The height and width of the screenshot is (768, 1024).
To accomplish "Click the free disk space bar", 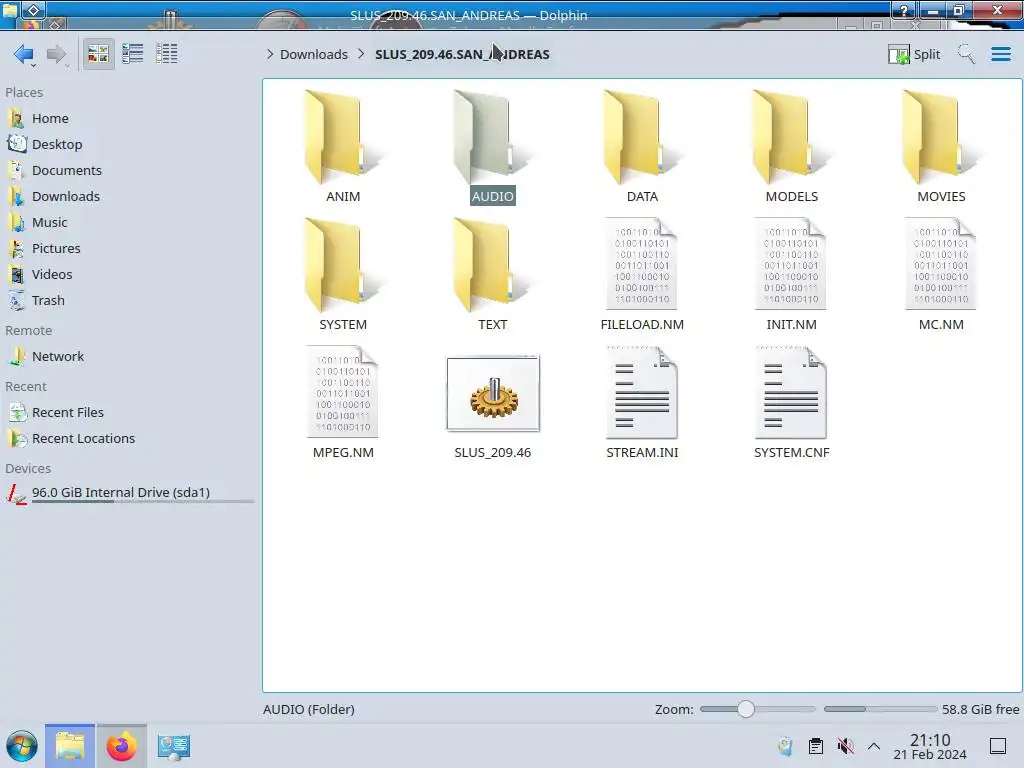I will click(x=880, y=709).
